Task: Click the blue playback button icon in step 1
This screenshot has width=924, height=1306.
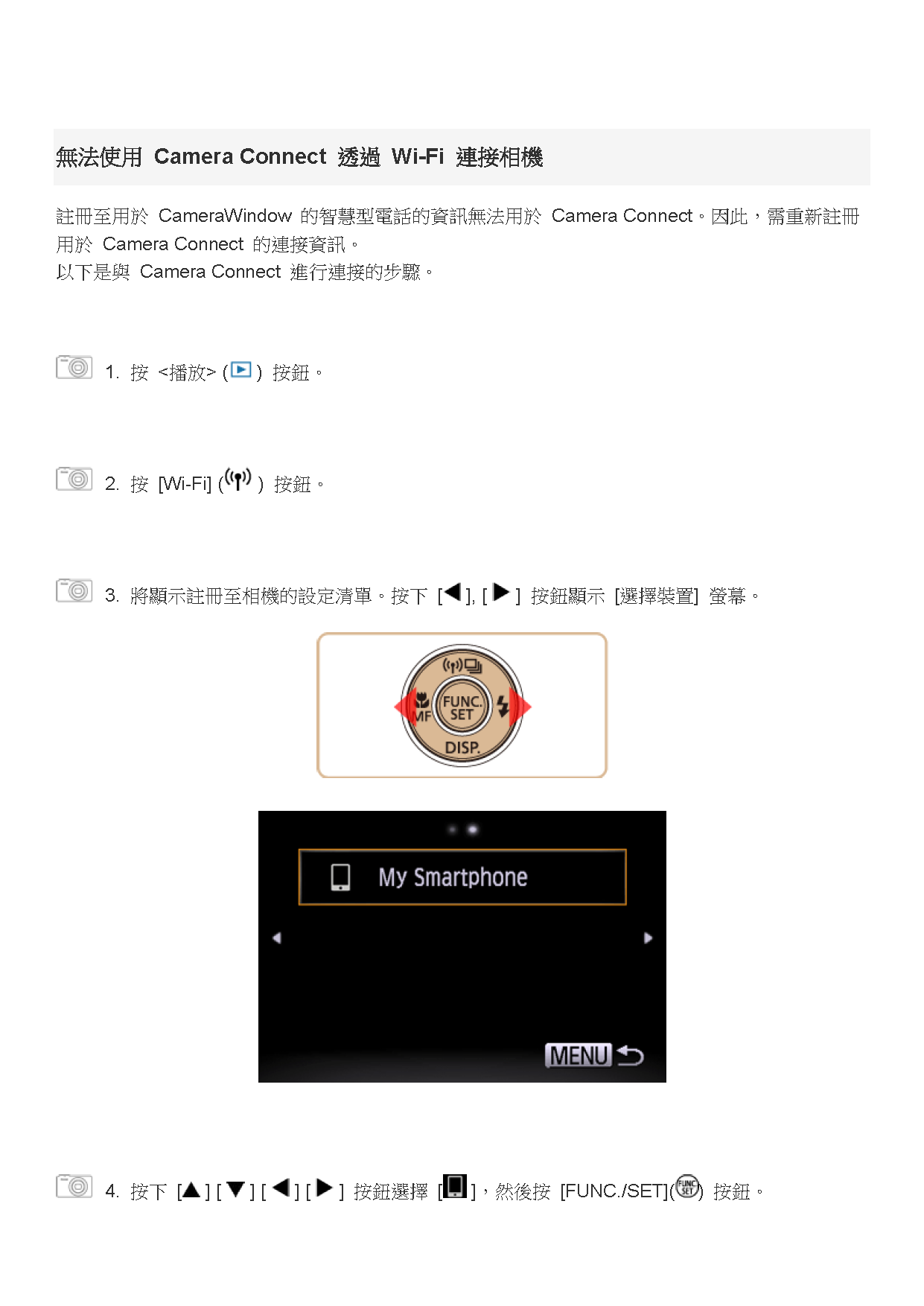Action: 241,370
